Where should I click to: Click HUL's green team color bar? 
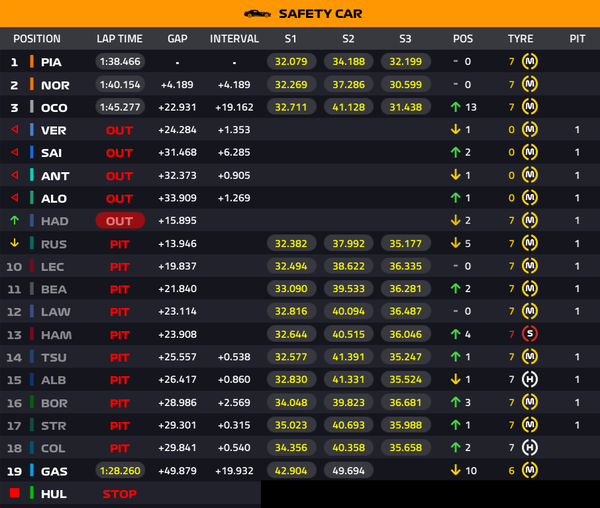[x=32, y=493]
